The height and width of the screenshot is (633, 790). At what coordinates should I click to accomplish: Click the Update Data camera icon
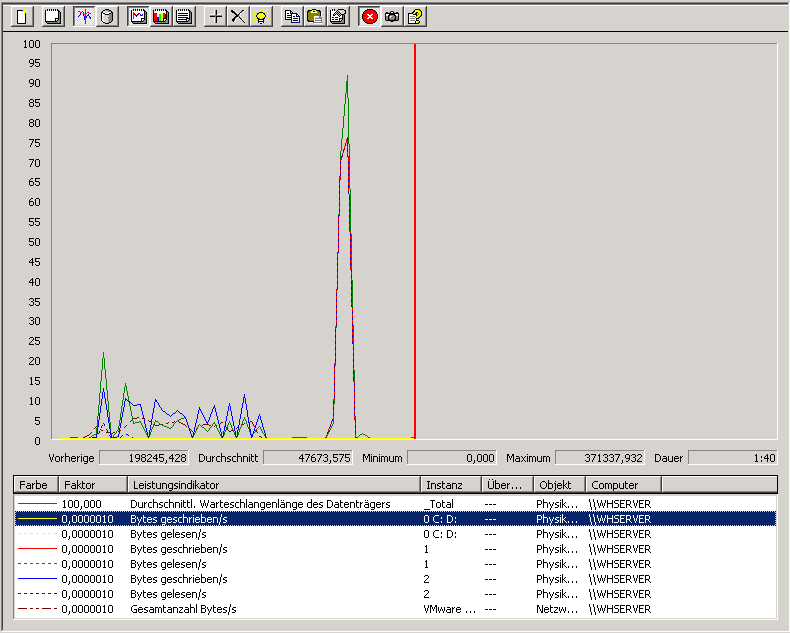click(x=392, y=17)
